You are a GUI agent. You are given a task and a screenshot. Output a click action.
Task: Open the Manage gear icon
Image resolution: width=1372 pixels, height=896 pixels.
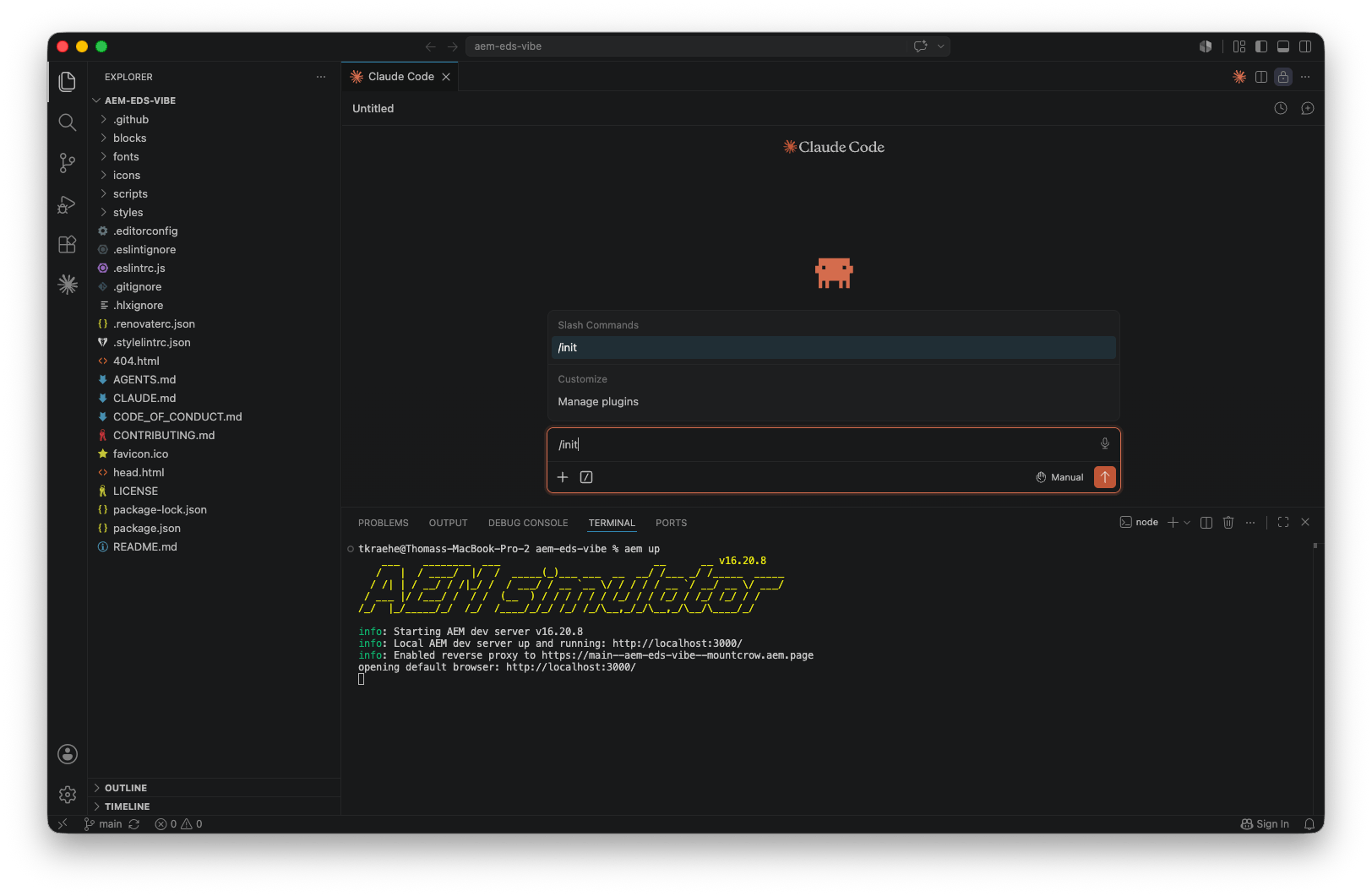[68, 795]
